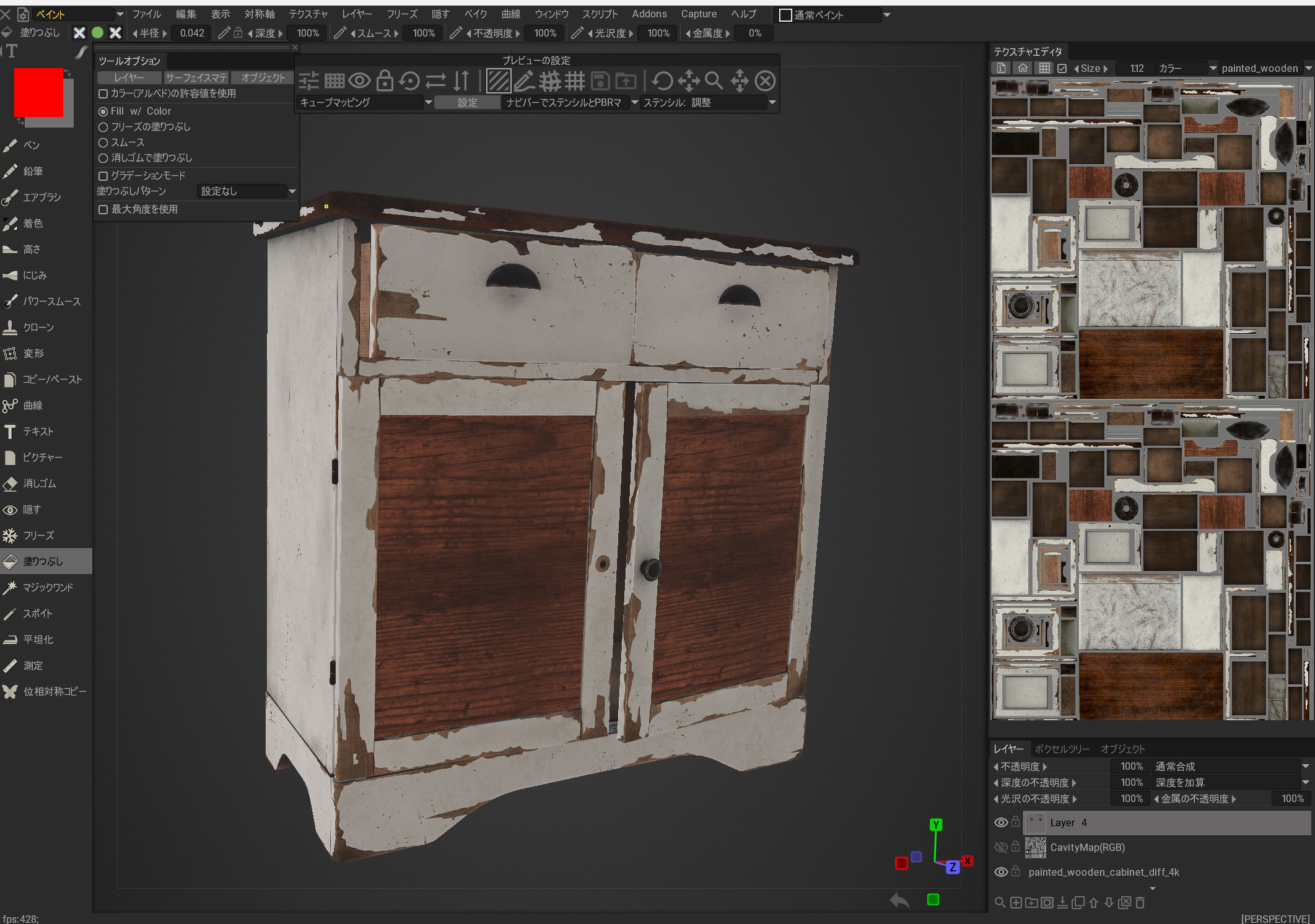
Task: Click the 設定 button in preview settings
Action: coord(467,102)
